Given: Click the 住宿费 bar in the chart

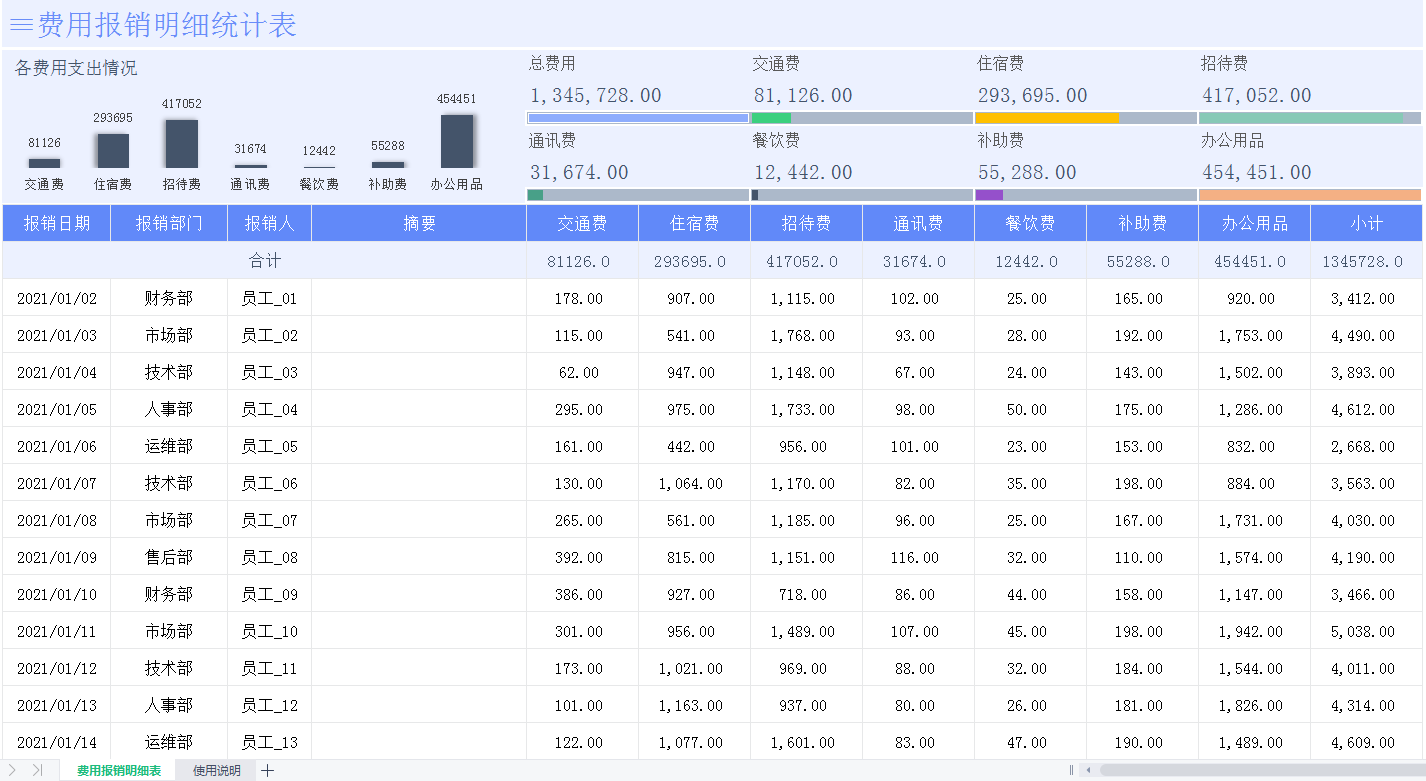Looking at the screenshot, I should pyautogui.click(x=113, y=151).
